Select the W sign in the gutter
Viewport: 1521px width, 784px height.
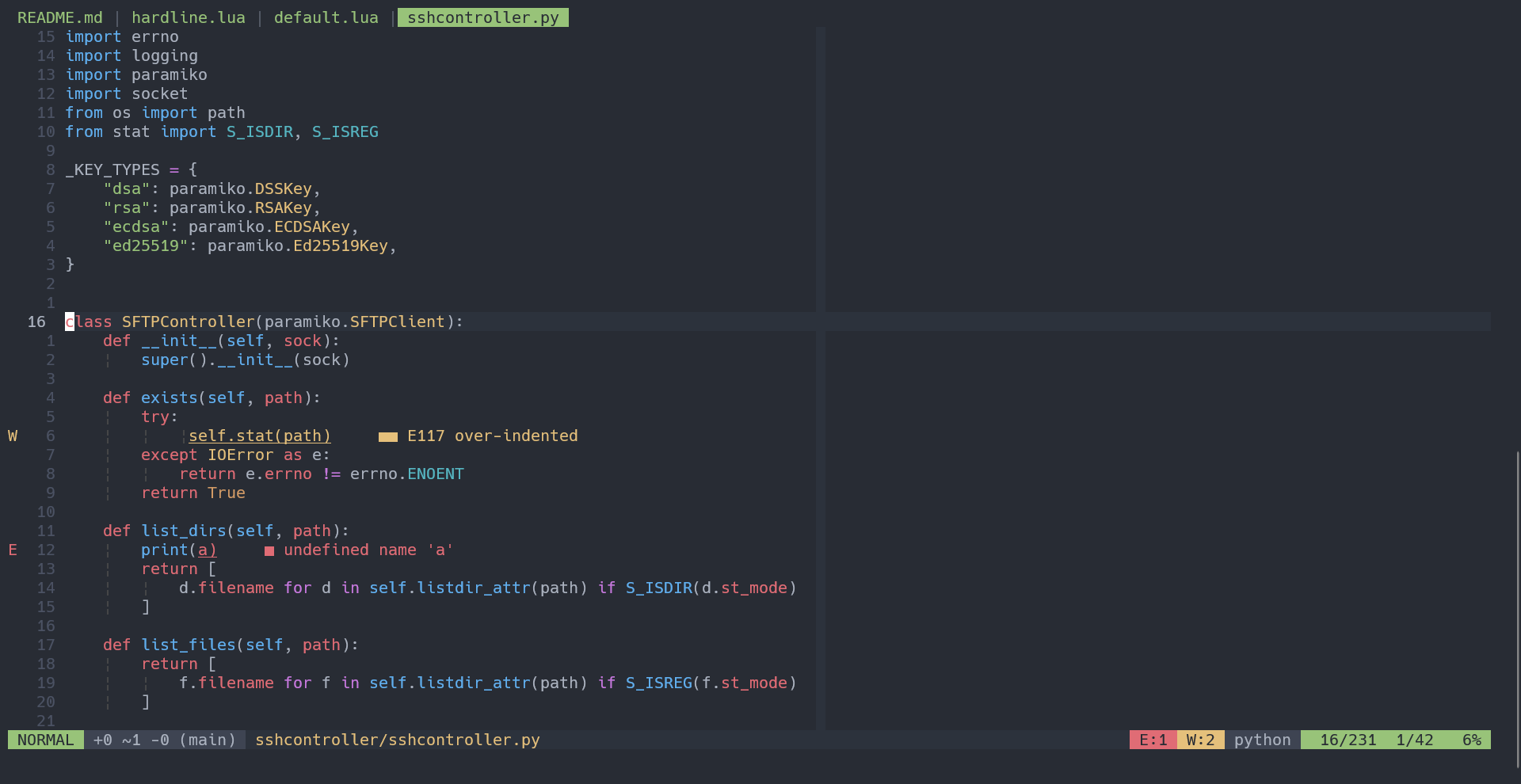pos(12,436)
